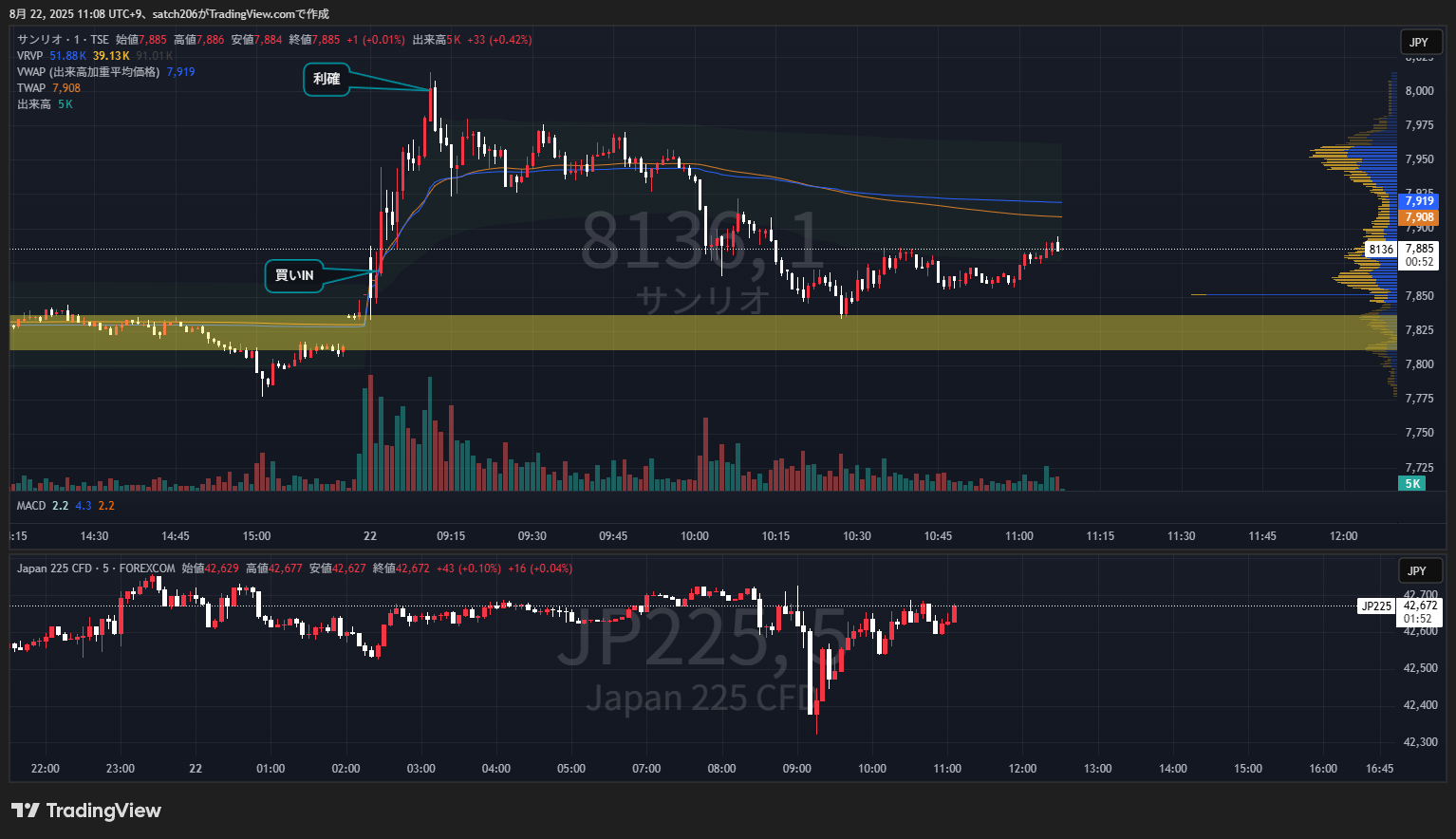Click the 11:15 time axis label
The width and height of the screenshot is (1456, 839).
coord(1100,536)
